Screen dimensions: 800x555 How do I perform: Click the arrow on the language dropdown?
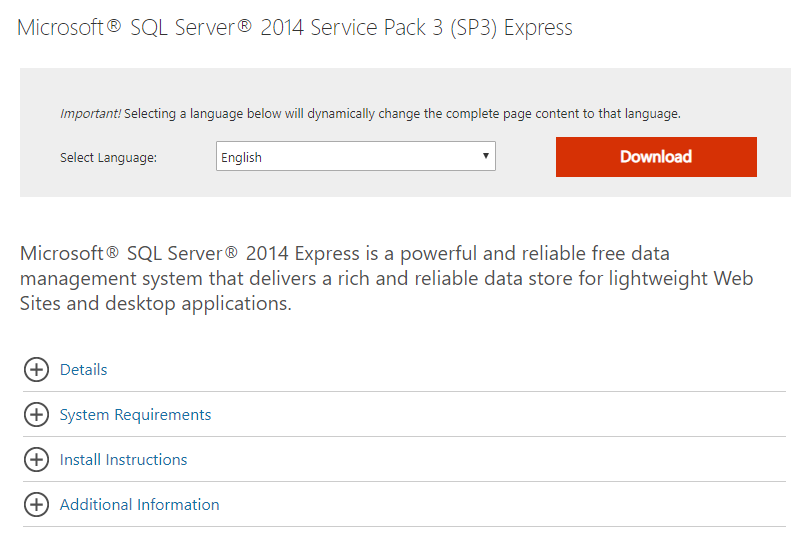[485, 156]
